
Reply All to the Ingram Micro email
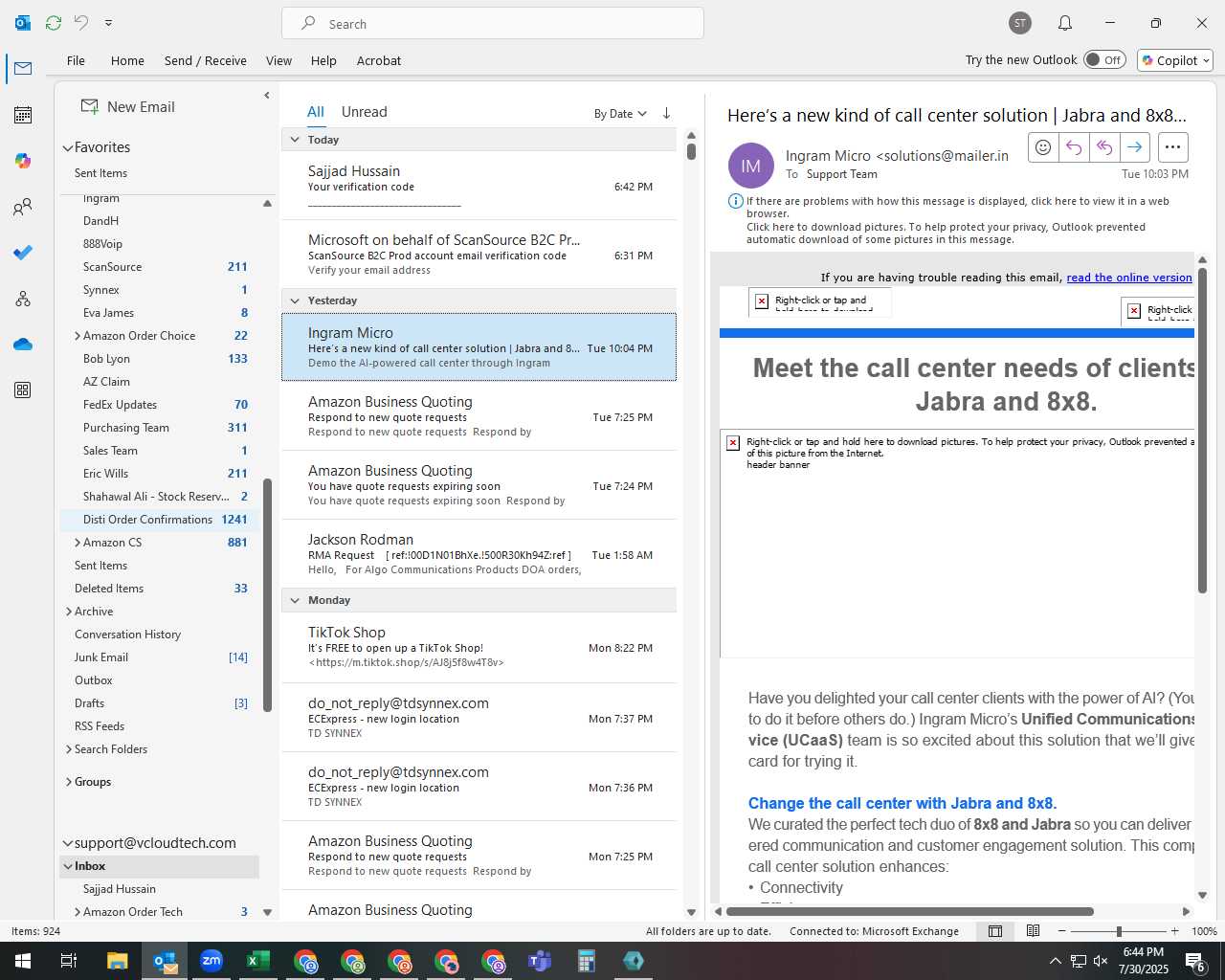pos(1104,147)
